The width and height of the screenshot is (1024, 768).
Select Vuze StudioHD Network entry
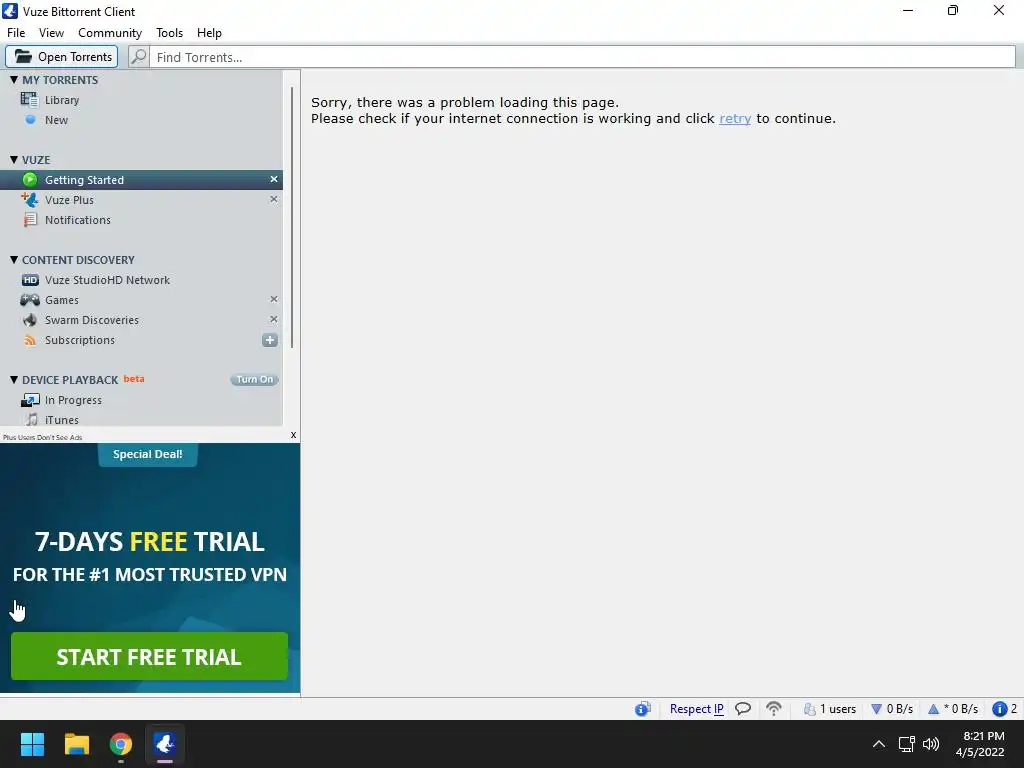[141, 280]
